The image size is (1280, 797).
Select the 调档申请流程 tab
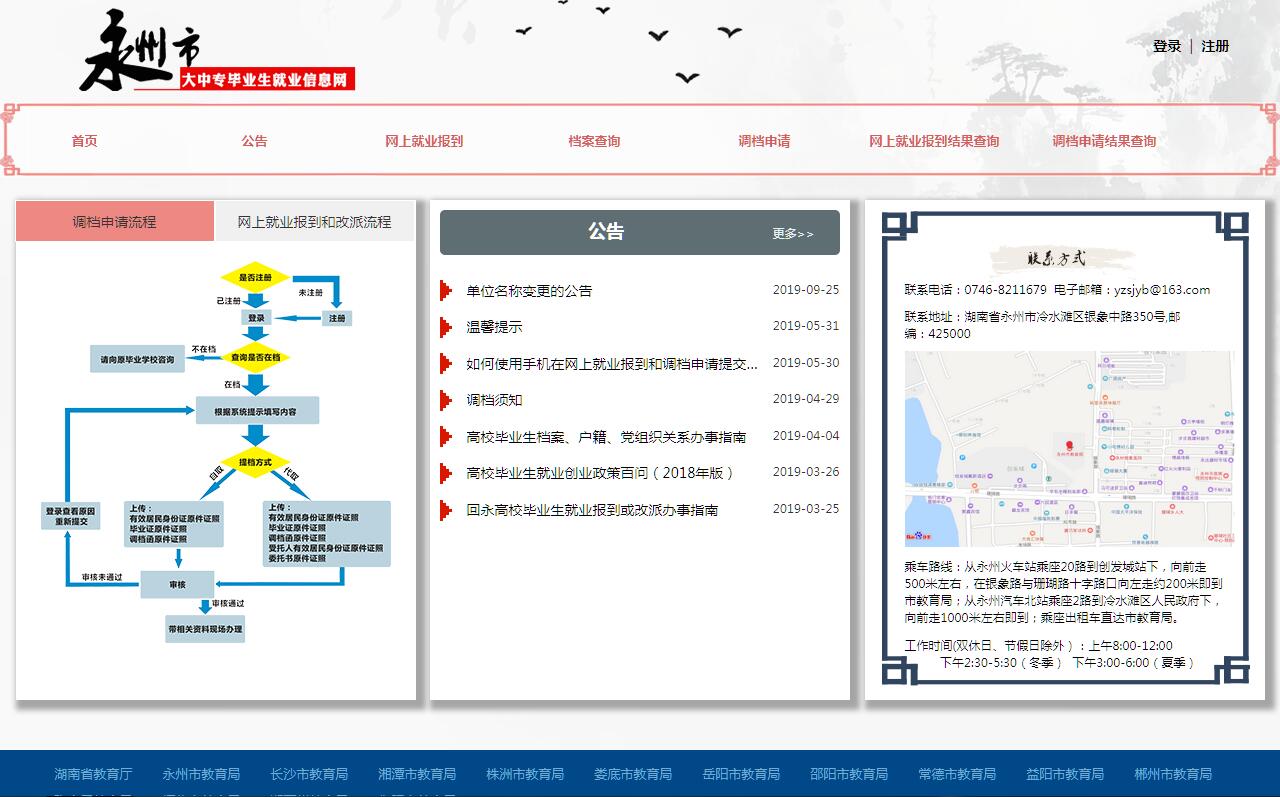click(114, 222)
